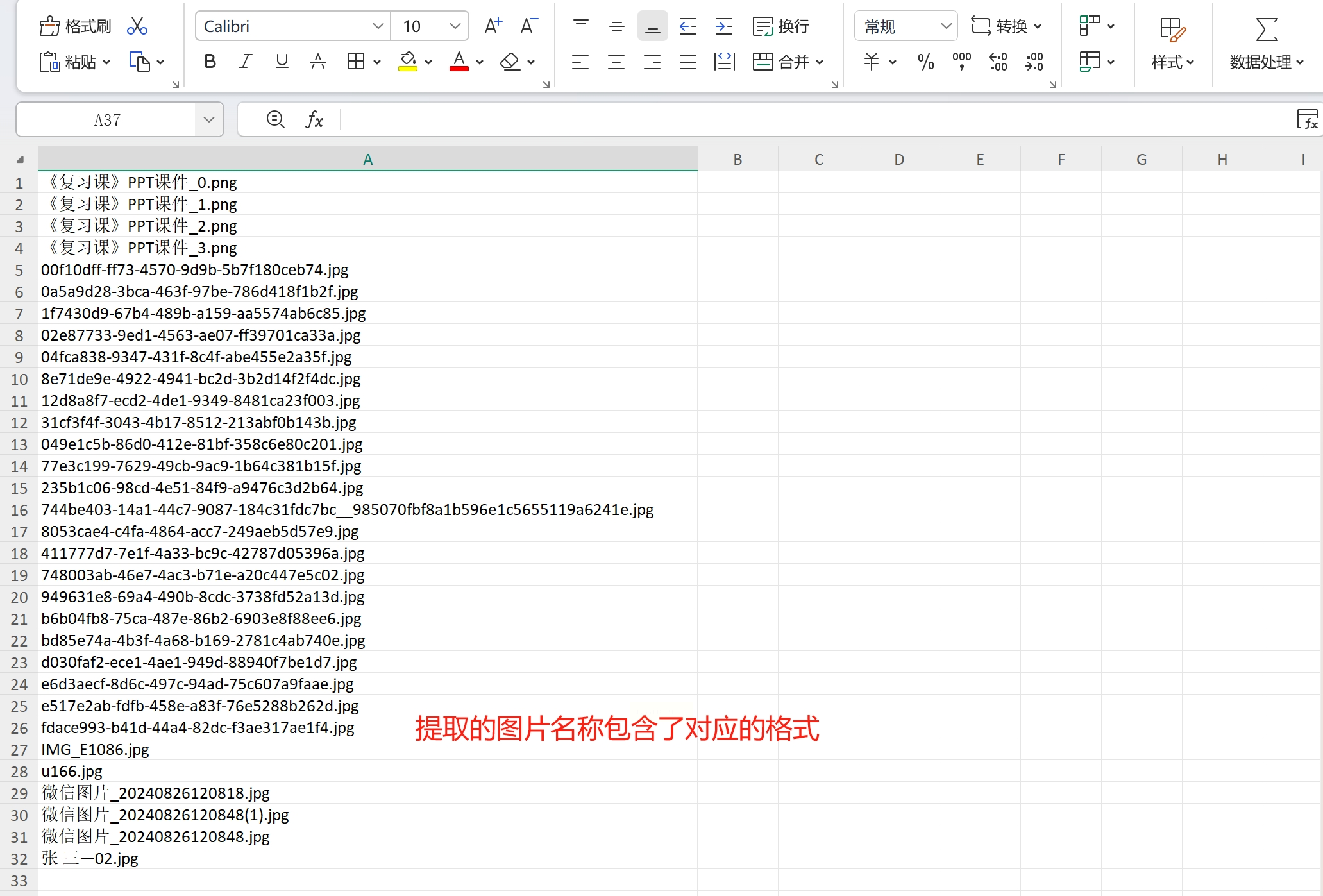Toggle bold formatting

point(210,62)
